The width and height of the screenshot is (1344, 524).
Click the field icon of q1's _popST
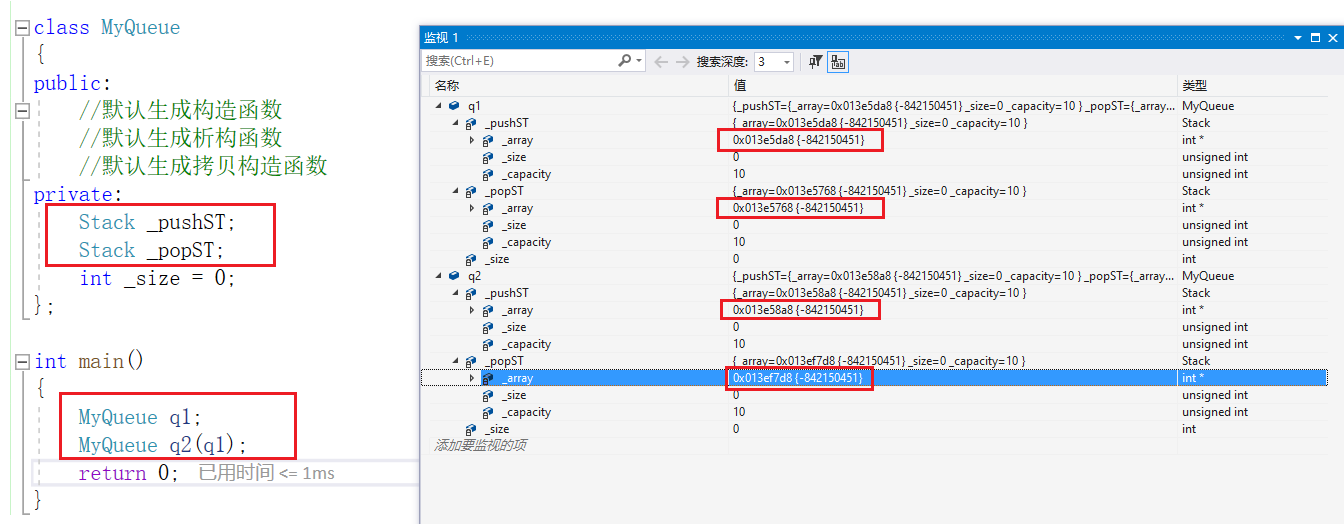pyautogui.click(x=471, y=191)
